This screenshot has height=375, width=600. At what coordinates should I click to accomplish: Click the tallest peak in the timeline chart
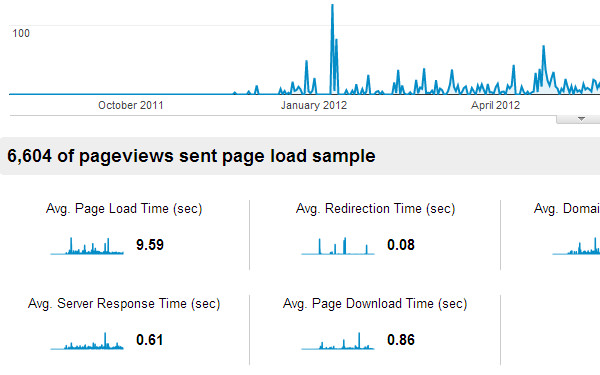tap(332, 5)
